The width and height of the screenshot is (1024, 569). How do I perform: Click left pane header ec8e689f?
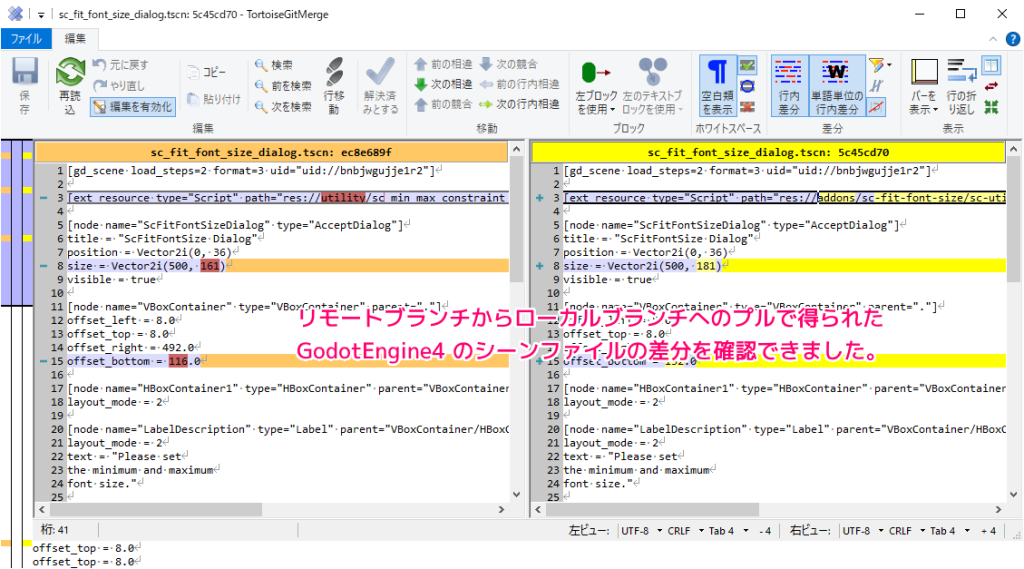(x=271, y=152)
